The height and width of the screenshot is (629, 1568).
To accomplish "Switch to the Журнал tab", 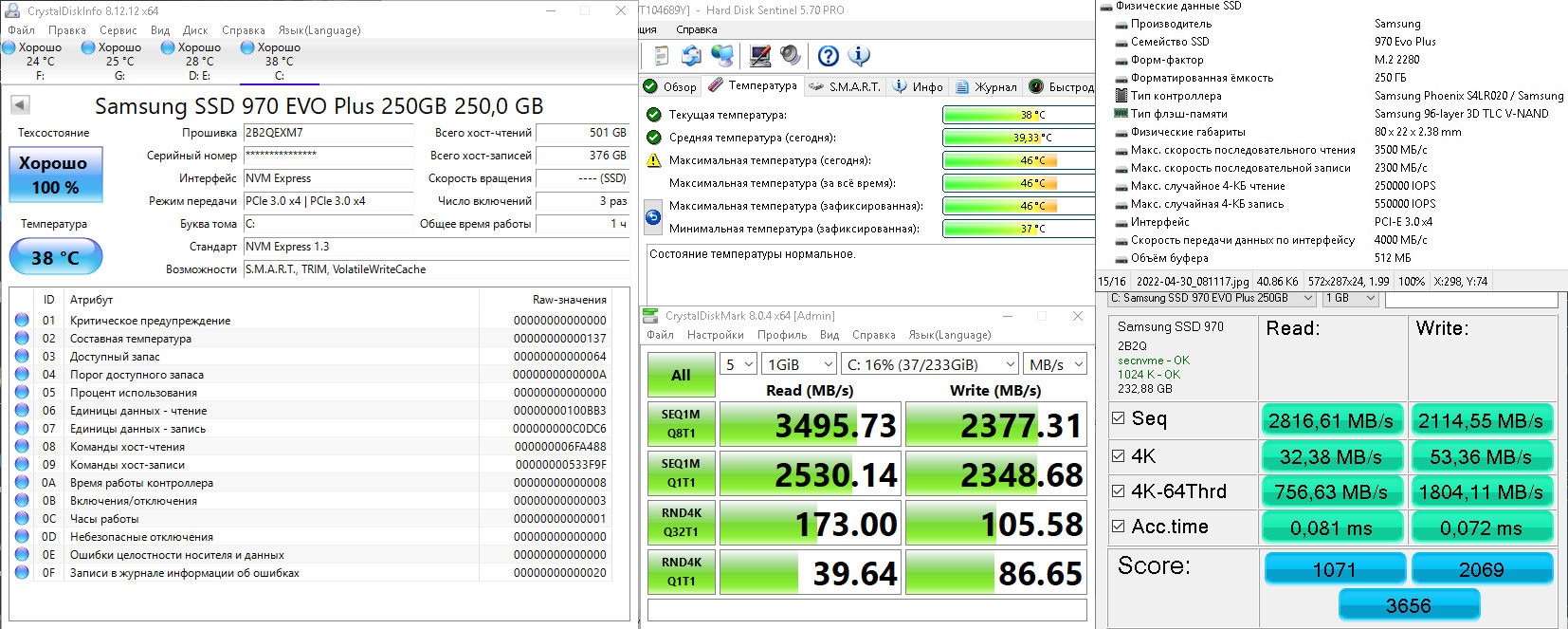I will point(986,86).
